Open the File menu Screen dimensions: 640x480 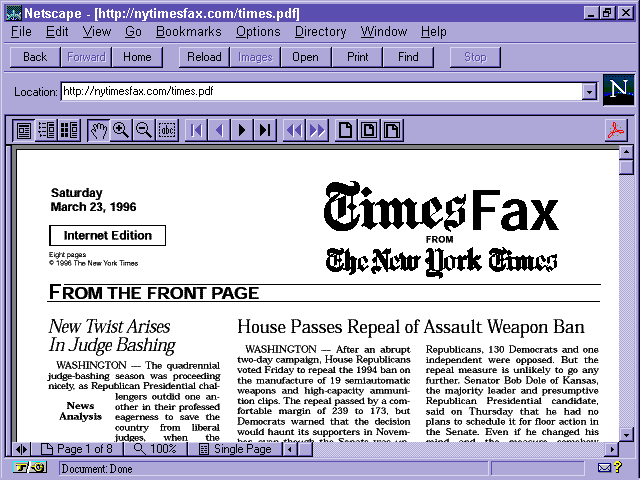(x=21, y=31)
